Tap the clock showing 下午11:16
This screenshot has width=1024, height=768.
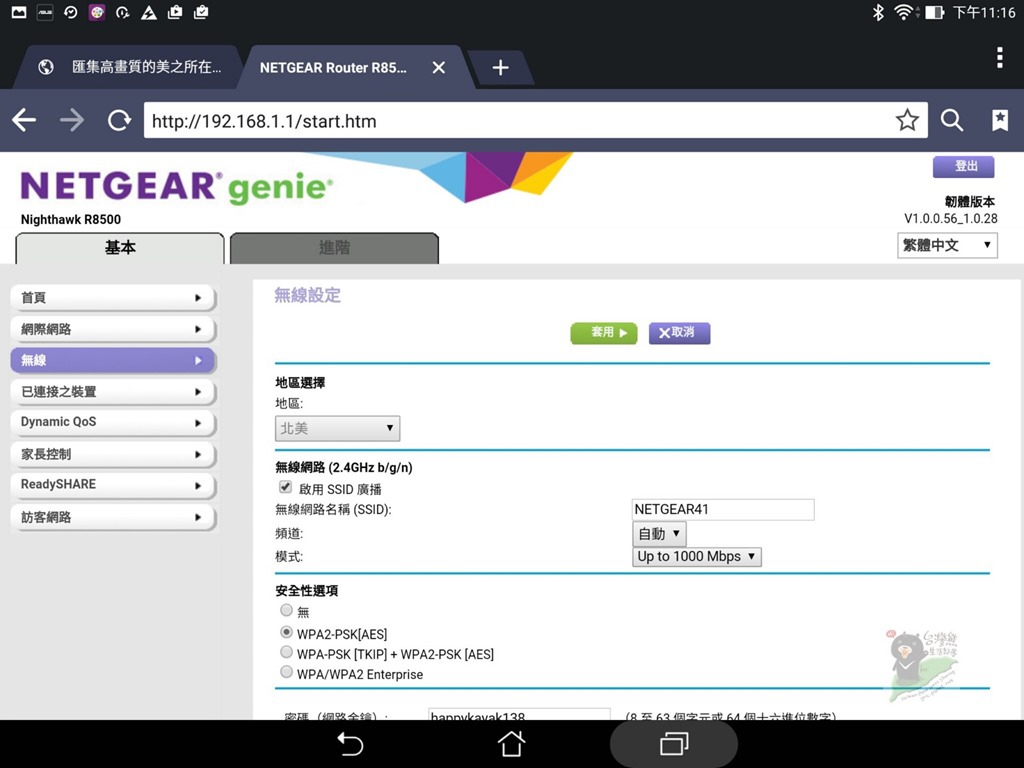(x=984, y=12)
